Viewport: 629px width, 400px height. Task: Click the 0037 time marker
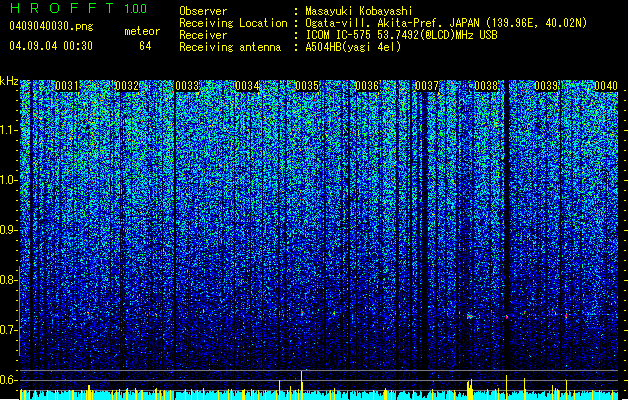point(427,86)
